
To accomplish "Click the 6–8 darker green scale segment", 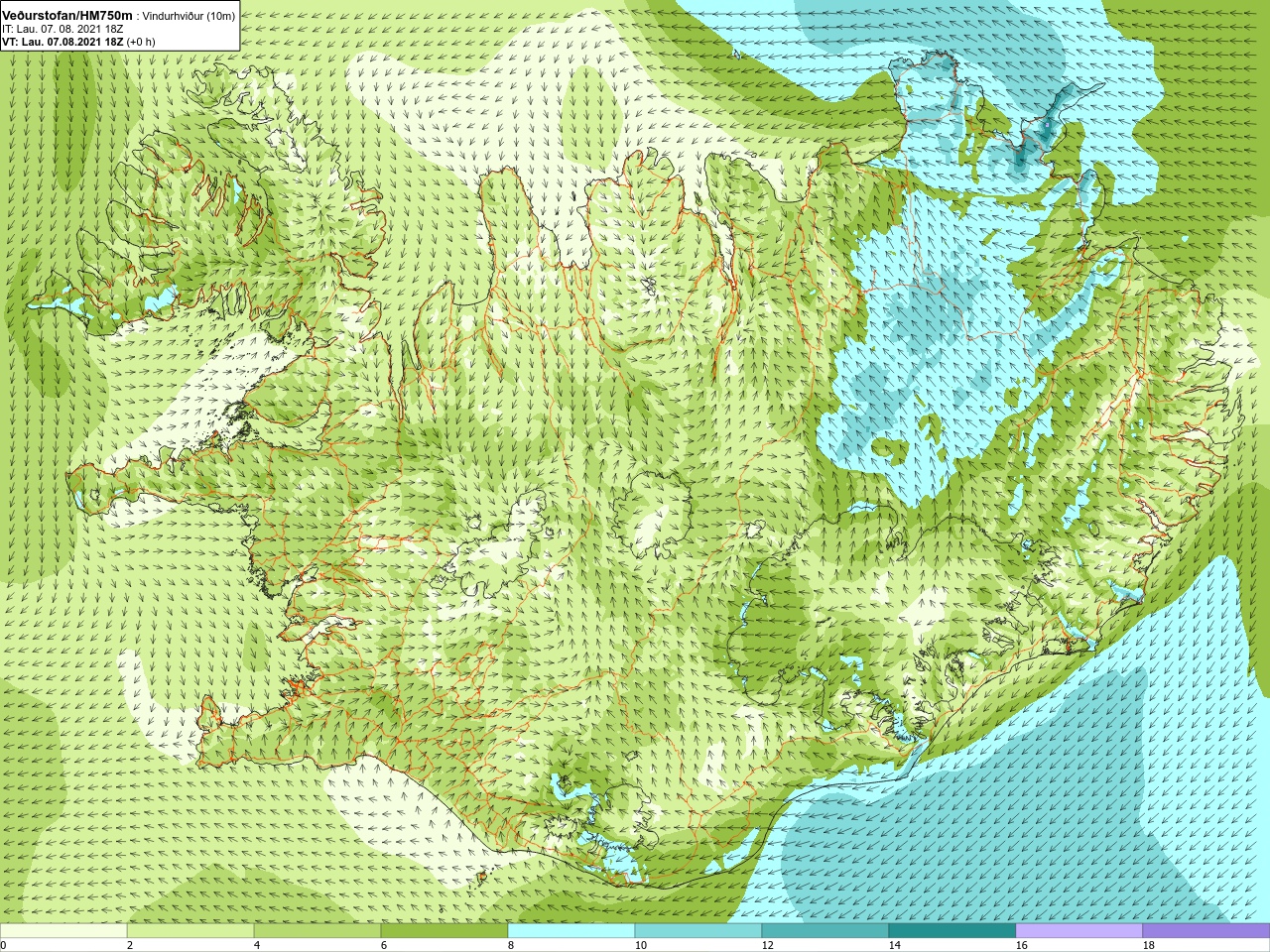I will (444, 931).
